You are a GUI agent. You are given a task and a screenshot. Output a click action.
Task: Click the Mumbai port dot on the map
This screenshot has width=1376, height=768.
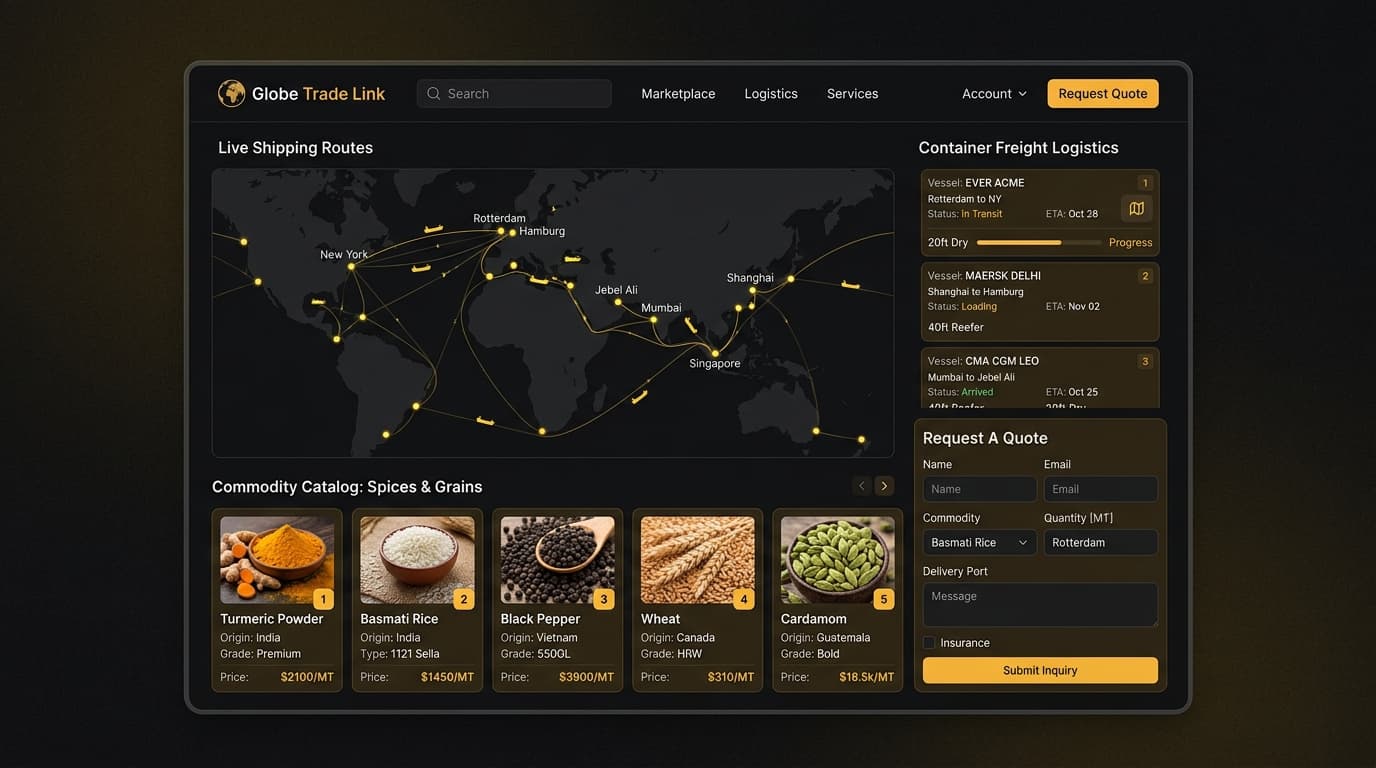coord(654,320)
